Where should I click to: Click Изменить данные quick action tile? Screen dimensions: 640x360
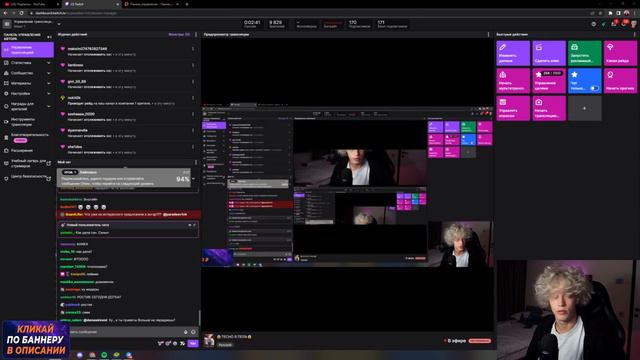[x=513, y=53]
